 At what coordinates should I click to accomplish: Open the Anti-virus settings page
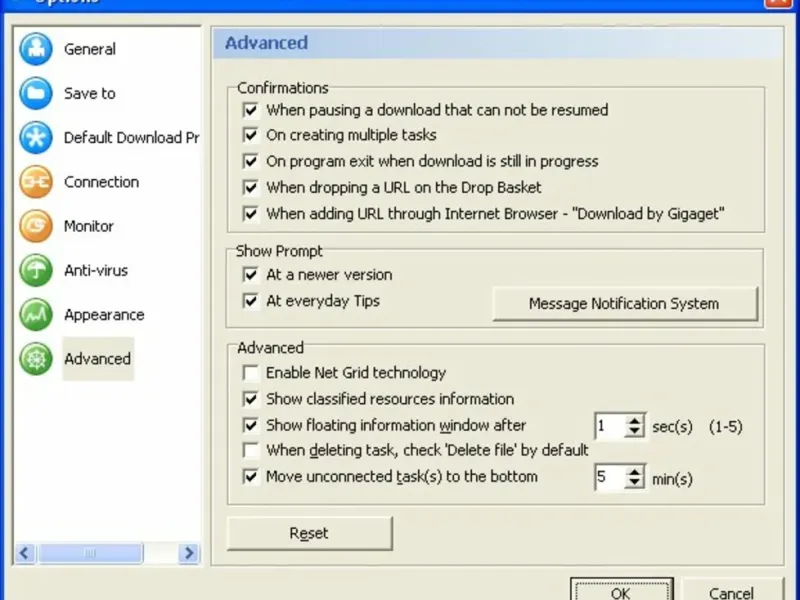(x=96, y=270)
